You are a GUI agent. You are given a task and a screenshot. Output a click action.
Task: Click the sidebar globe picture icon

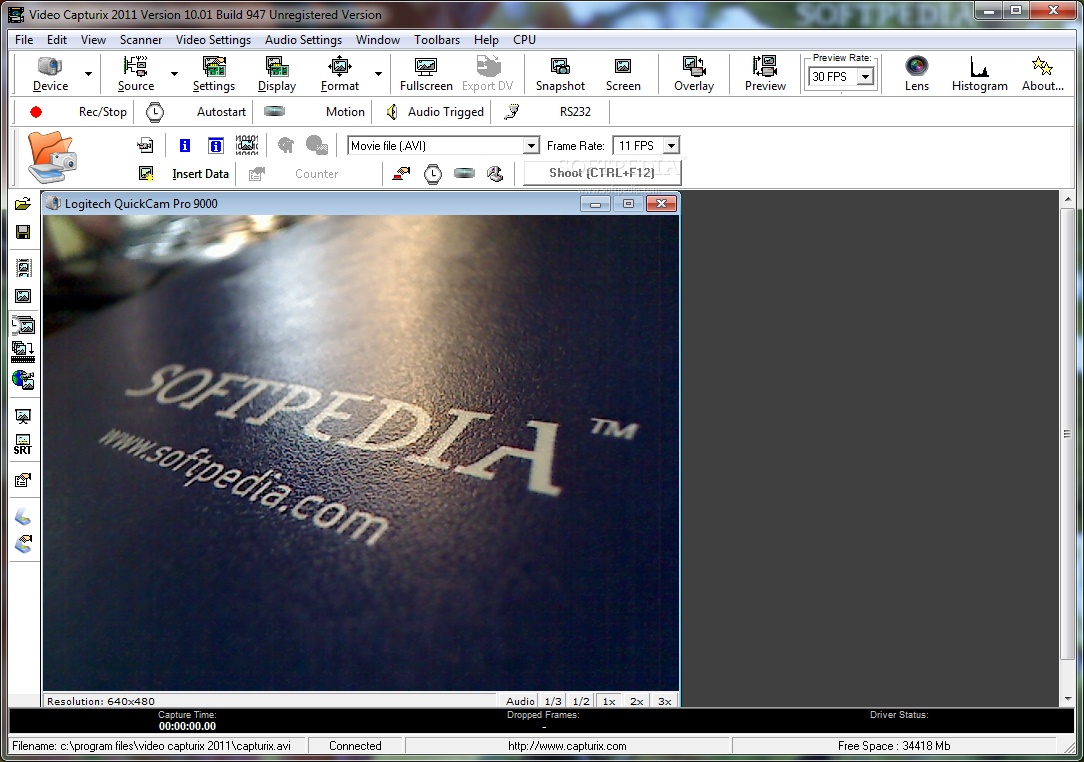23,380
